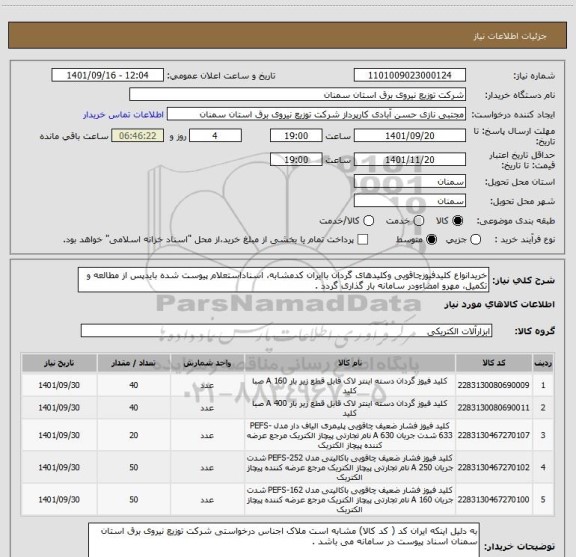Click item name PEFS-633 630 A
This screenshot has height=557, width=576.
(350, 435)
